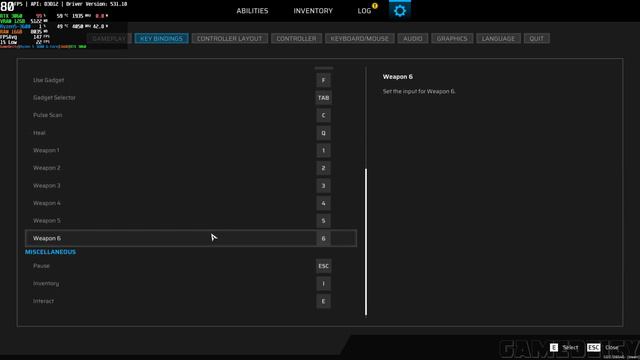
Task: Click the 5 key binding for Weapon 5
Action: coord(323,221)
